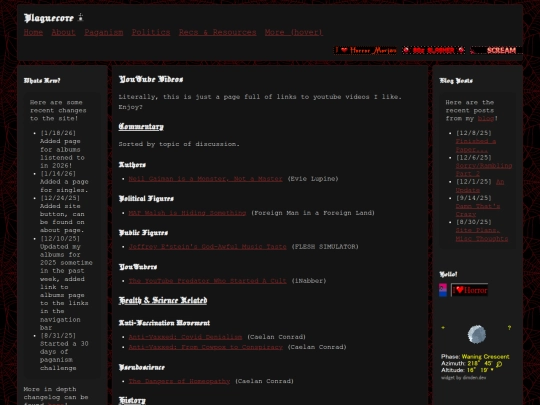This screenshot has height=405, width=540.
Task: Click the magnifier icon next to Azimuth
Action: coord(499,364)
